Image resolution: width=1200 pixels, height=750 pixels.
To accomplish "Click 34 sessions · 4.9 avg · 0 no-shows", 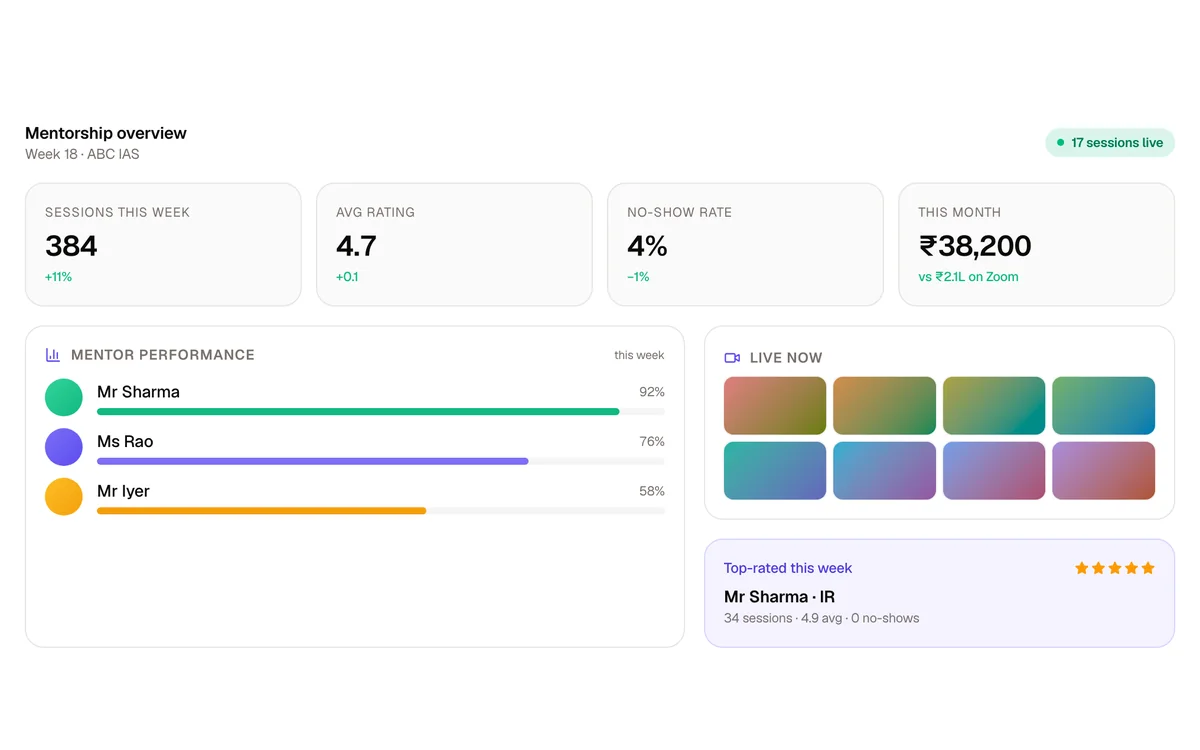I will 821,618.
